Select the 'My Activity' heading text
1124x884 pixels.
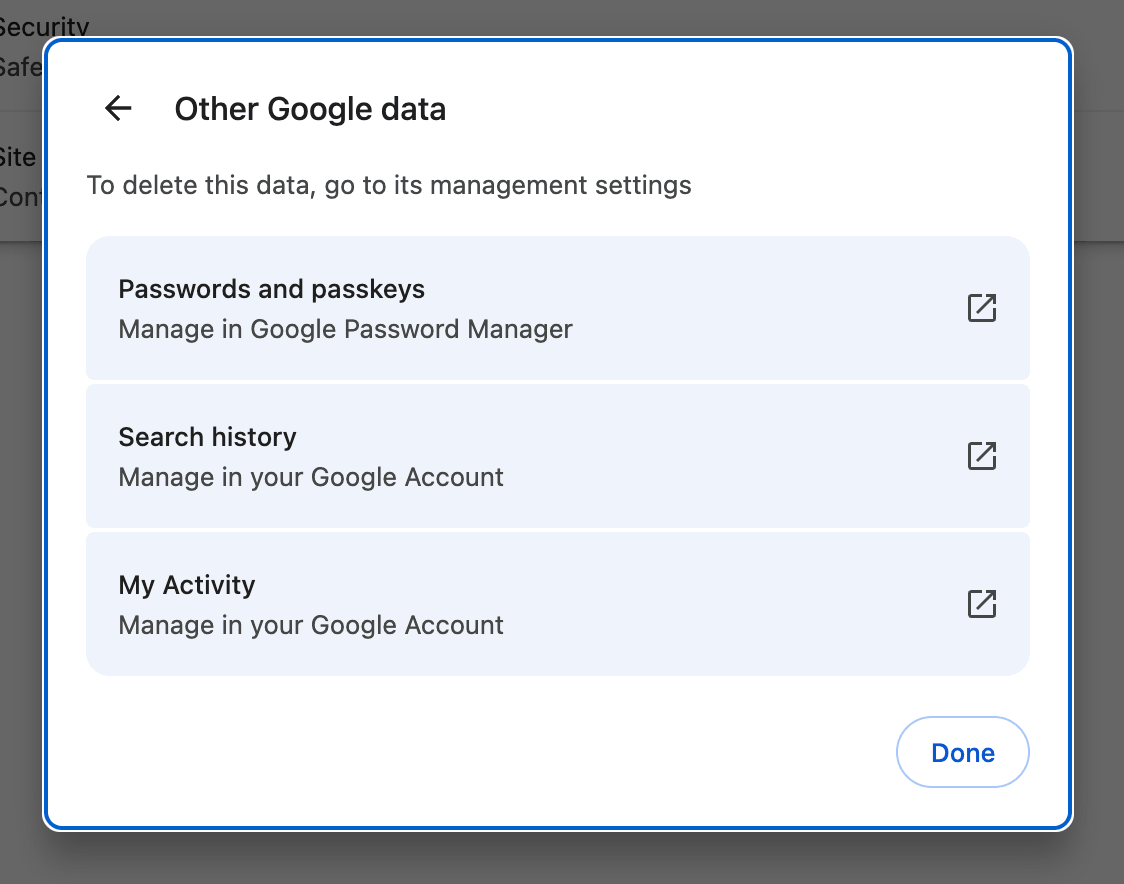(186, 584)
